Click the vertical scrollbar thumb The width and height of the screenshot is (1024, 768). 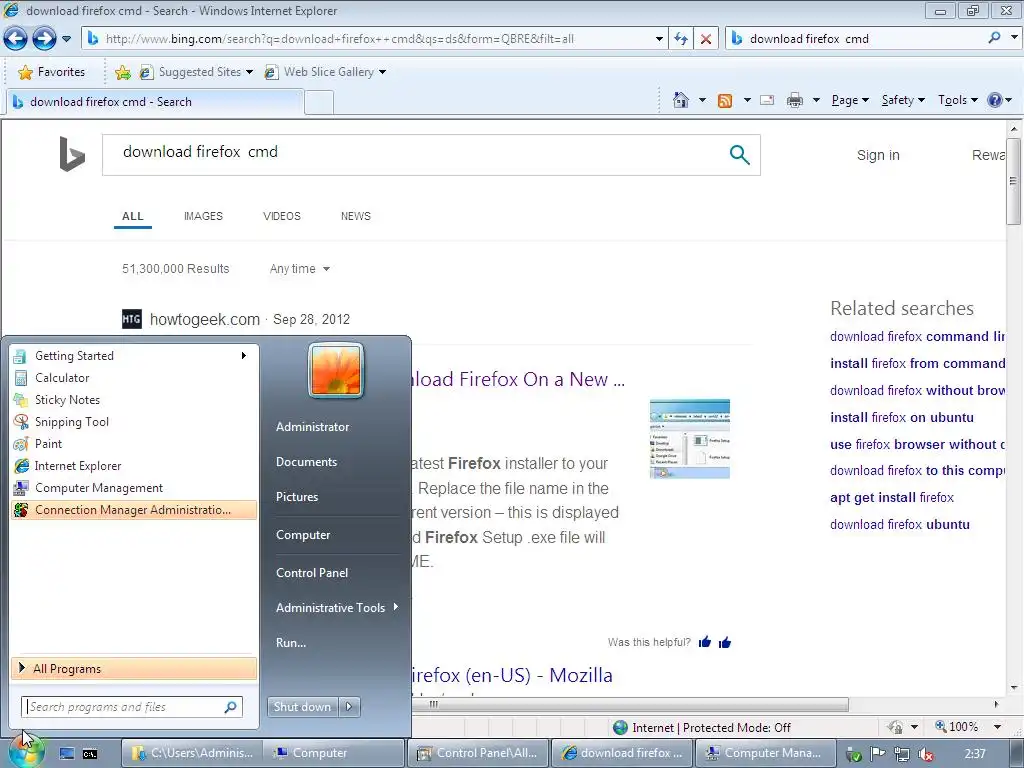point(1013,181)
